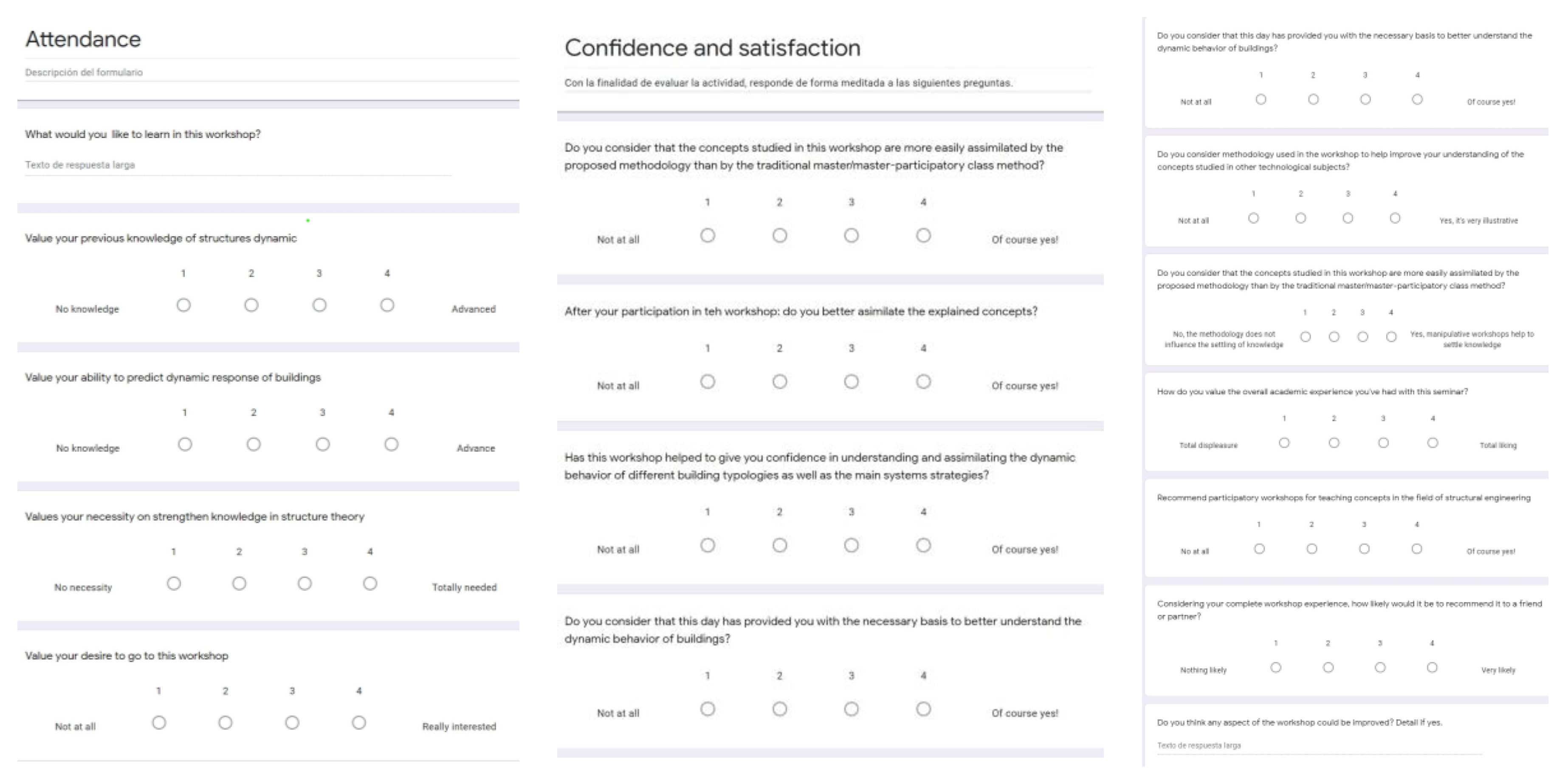Viewport: 1568px width, 784px height.
Task: Select rating 3 for recommending participatory workshops
Action: point(1364,548)
